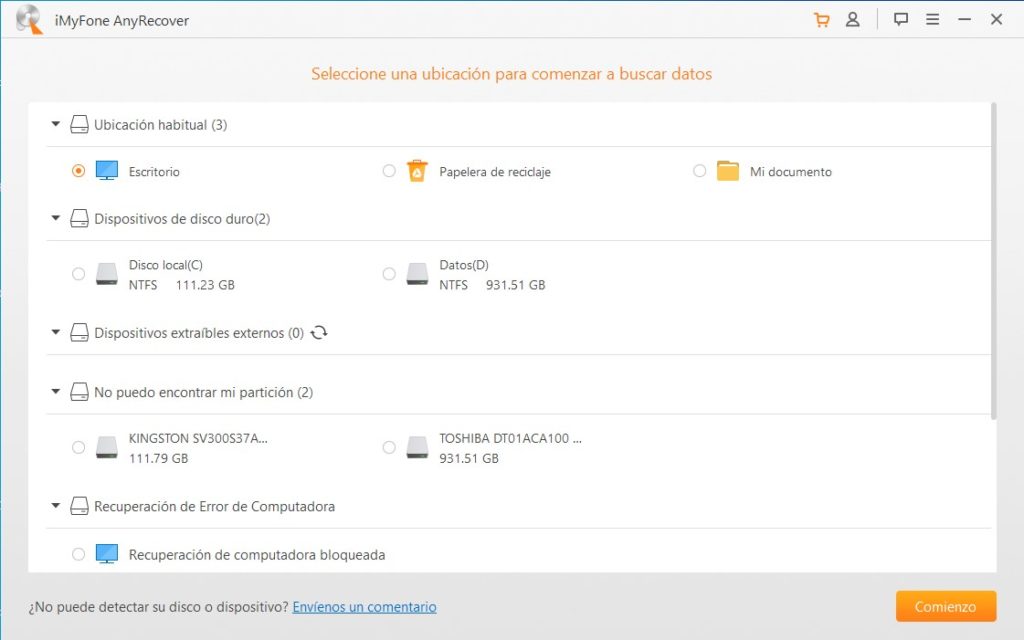Refresh external removable devices list
This screenshot has width=1024, height=640.
pos(319,333)
